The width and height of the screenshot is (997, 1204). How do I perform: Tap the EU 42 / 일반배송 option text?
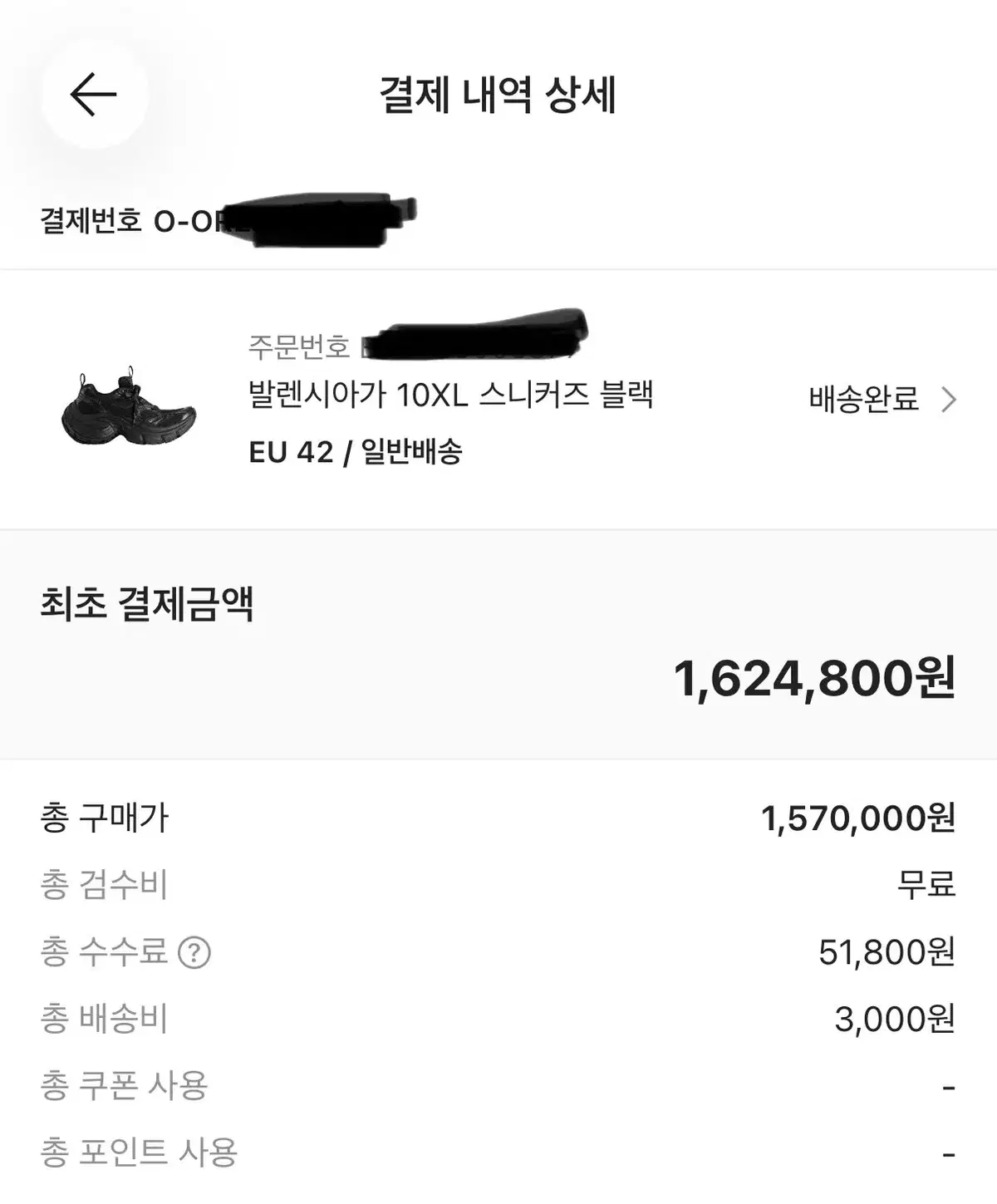pos(356,452)
